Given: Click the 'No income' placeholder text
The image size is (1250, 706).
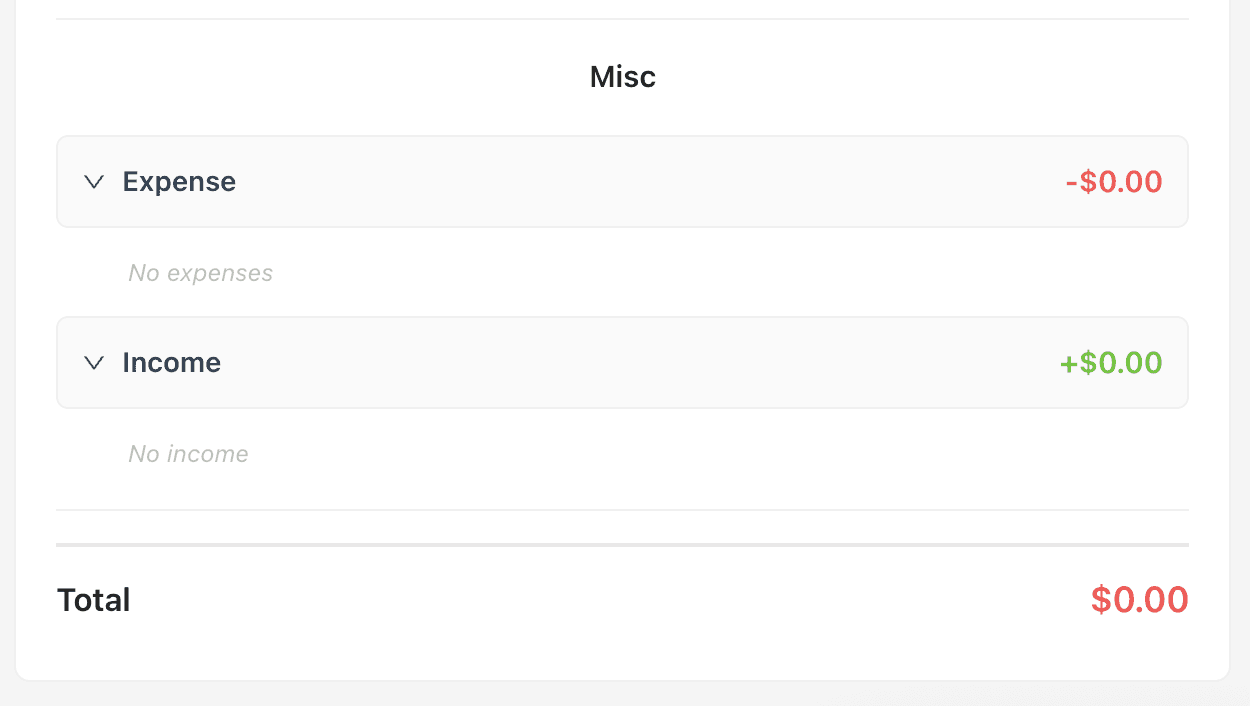Looking at the screenshot, I should click(x=188, y=454).
